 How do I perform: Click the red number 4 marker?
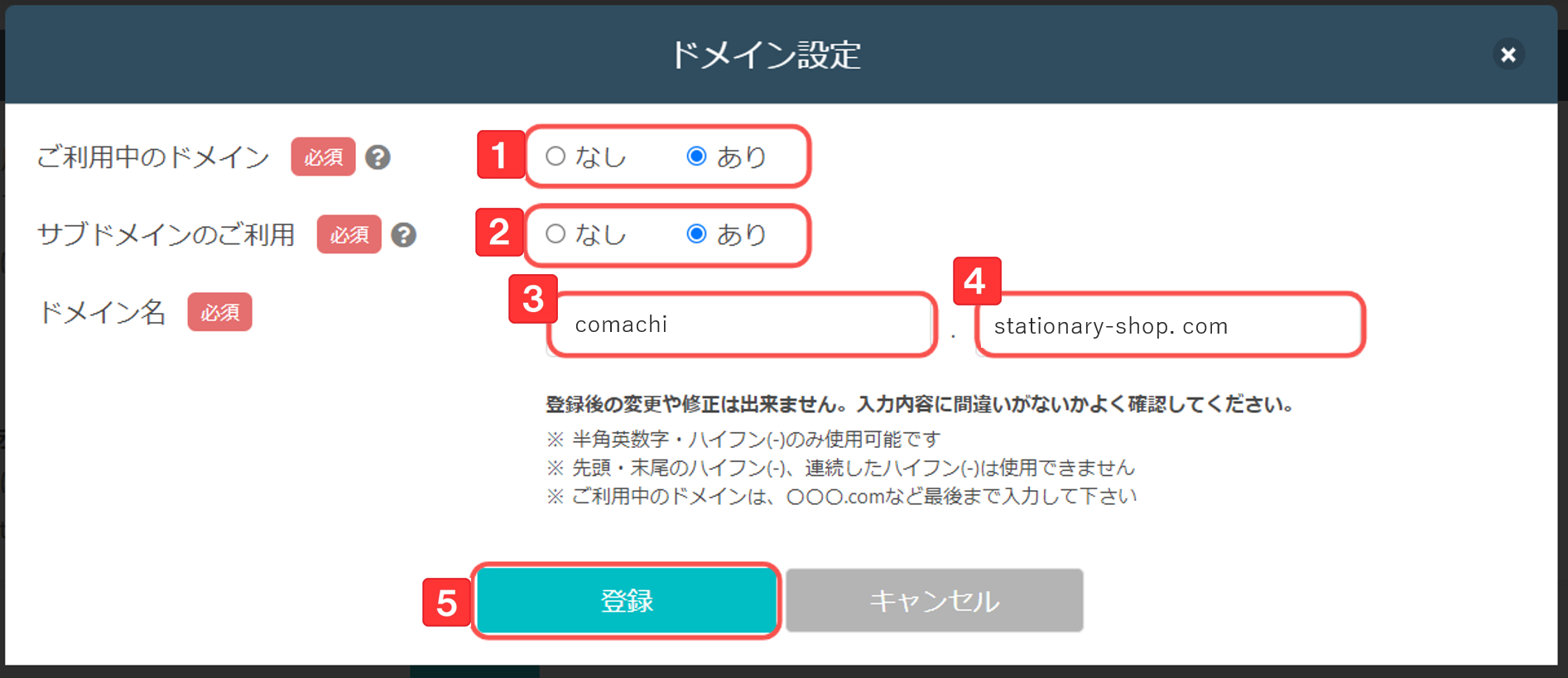(977, 281)
